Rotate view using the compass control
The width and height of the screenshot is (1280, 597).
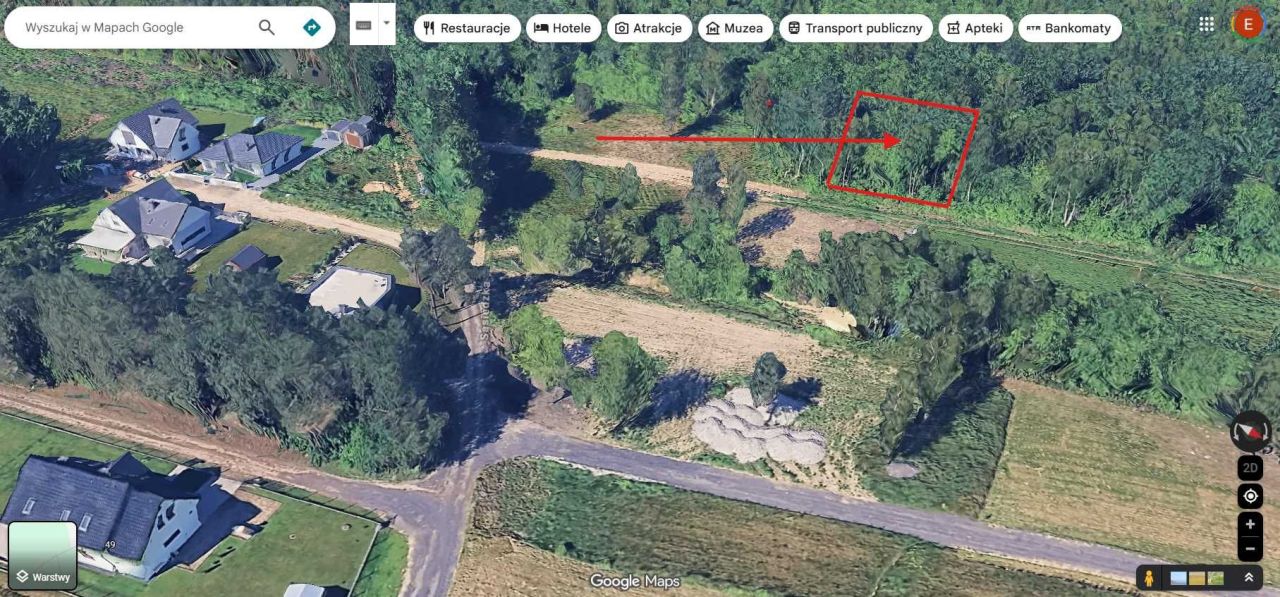coord(1250,431)
